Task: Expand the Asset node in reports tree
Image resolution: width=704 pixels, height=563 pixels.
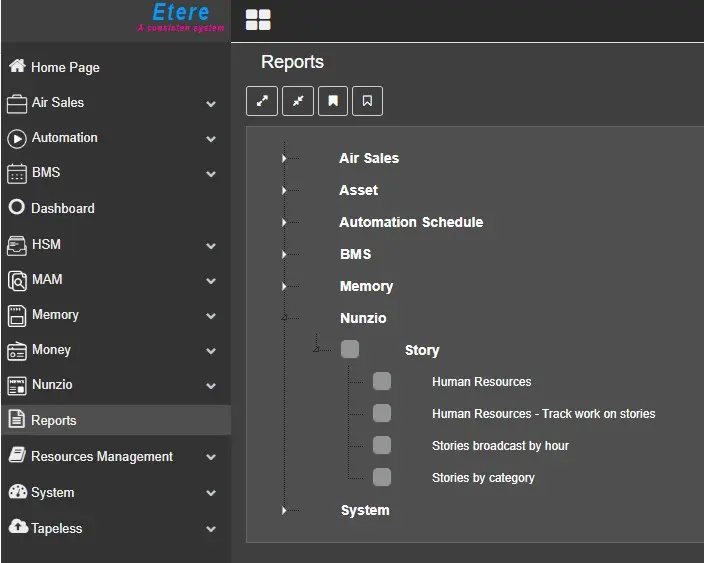Action: (285, 190)
